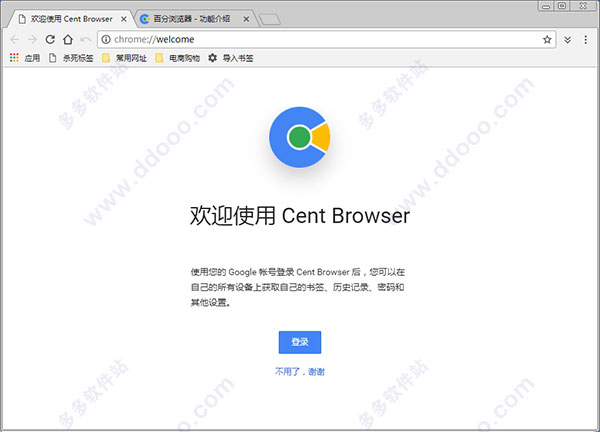
Task: Open the three-dot browser menu
Action: pos(586,39)
